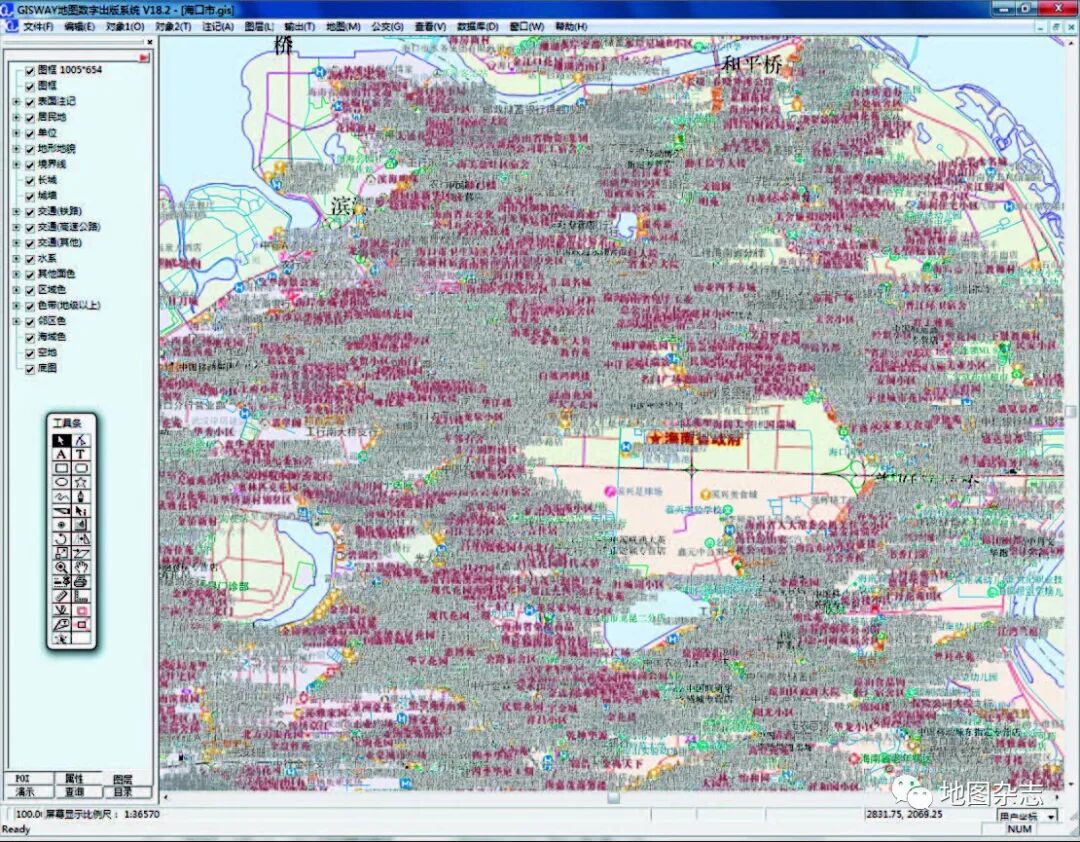Choose the rectangle drawing tool

click(x=62, y=468)
